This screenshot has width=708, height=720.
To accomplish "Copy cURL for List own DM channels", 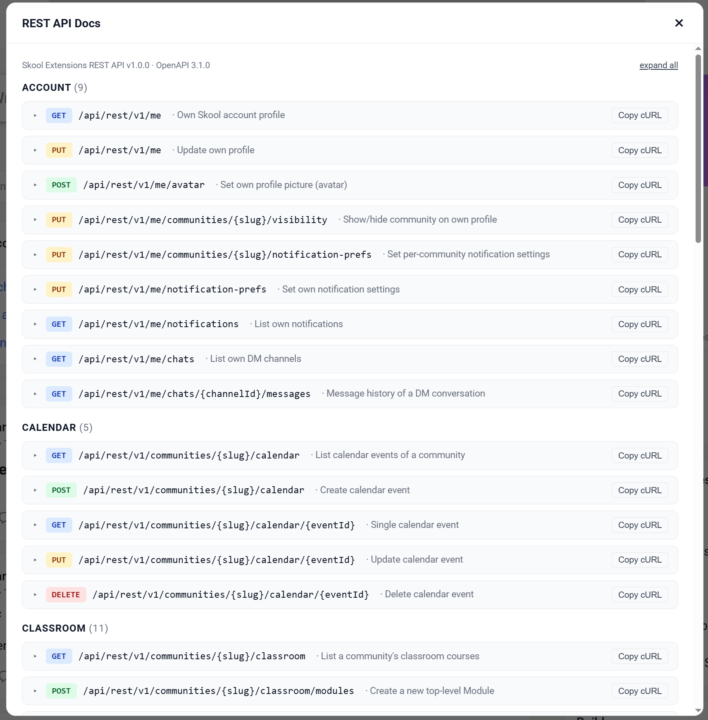I will point(640,359).
